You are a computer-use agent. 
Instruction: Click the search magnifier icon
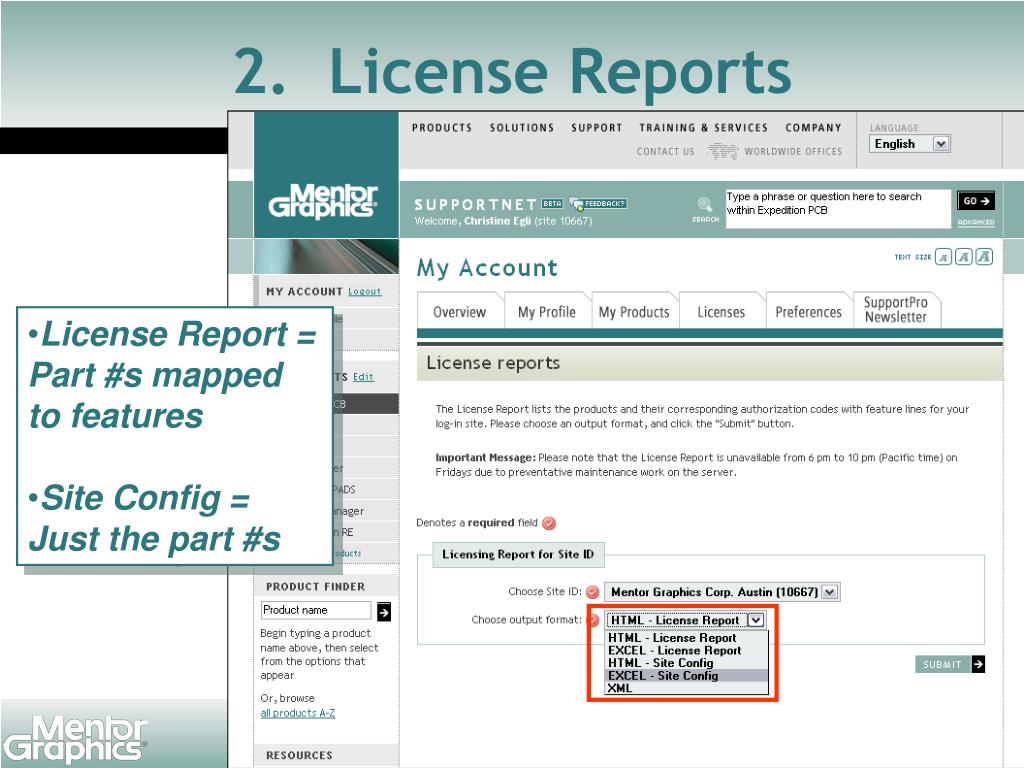pos(705,204)
